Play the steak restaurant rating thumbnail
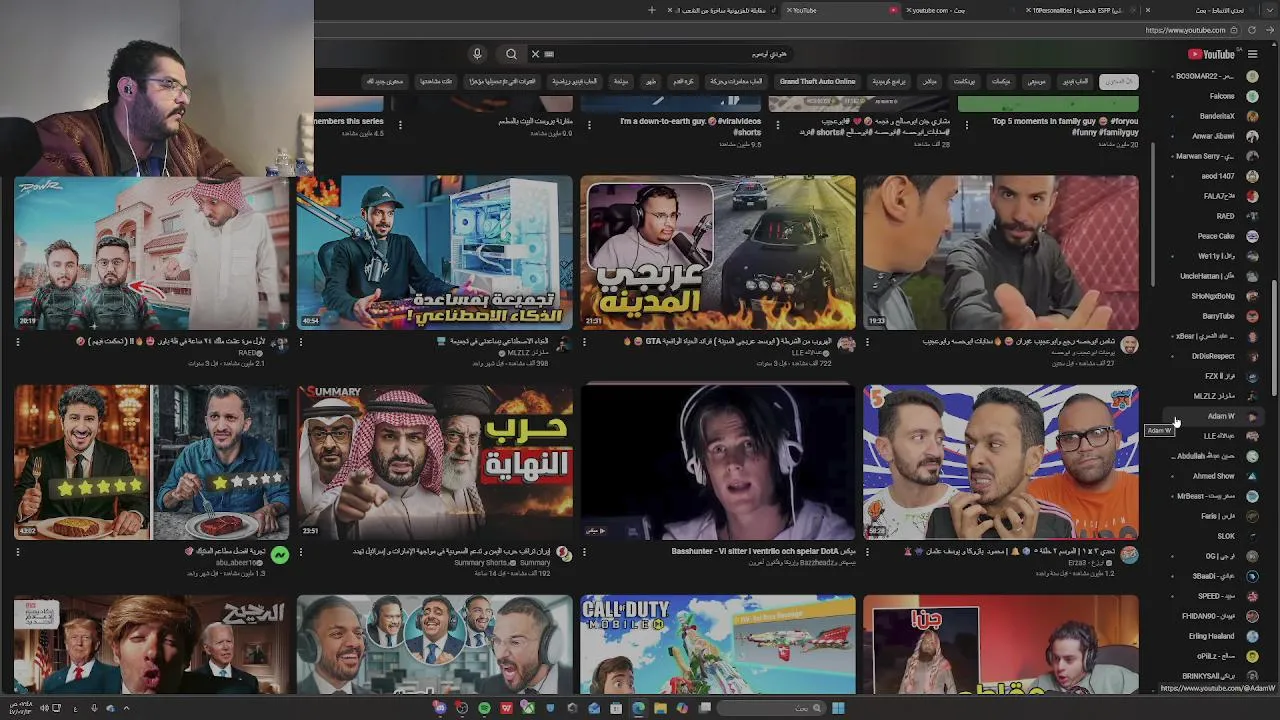Viewport: 1280px width, 720px height. (151, 462)
